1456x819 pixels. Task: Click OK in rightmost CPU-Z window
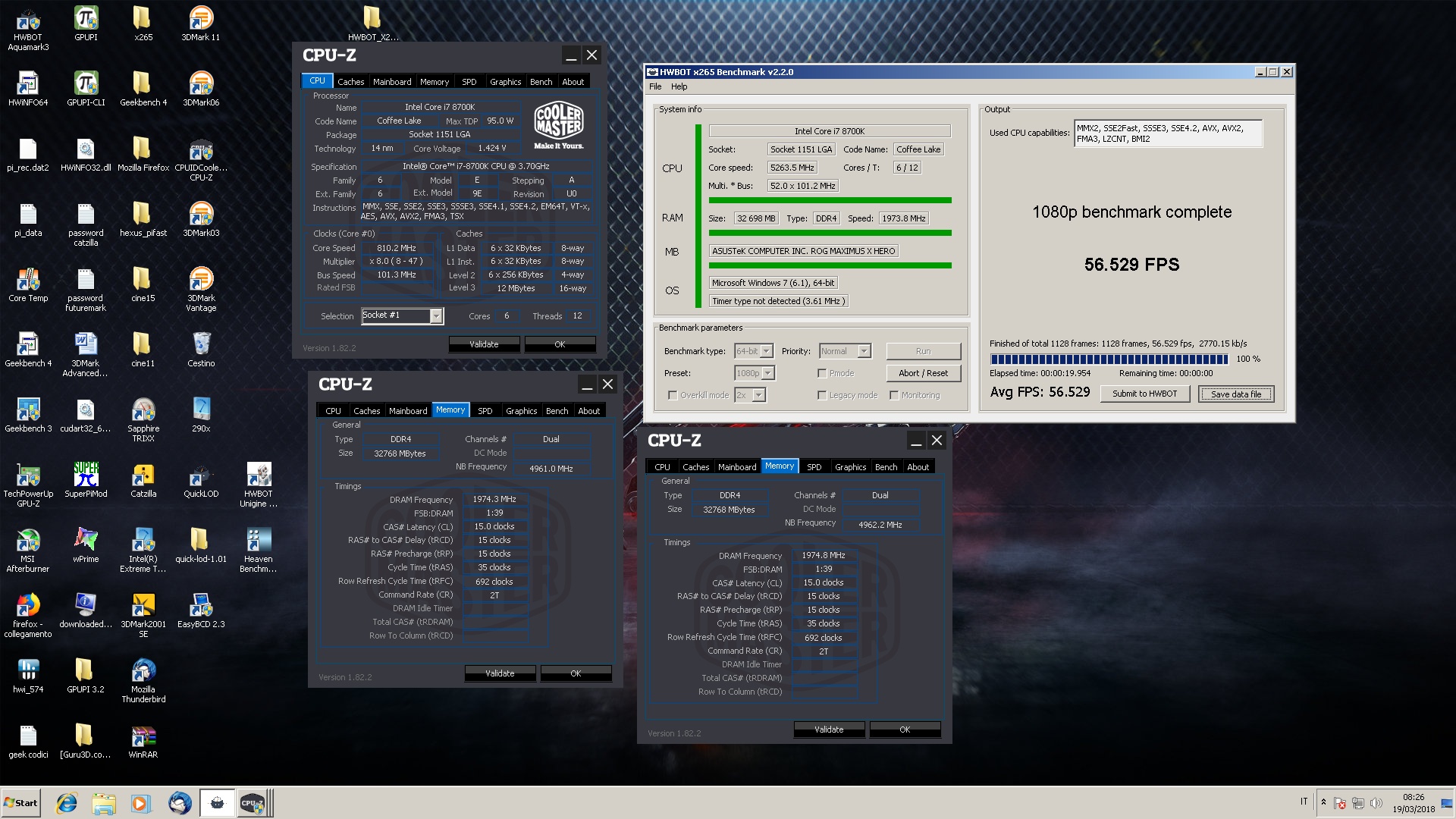click(905, 730)
